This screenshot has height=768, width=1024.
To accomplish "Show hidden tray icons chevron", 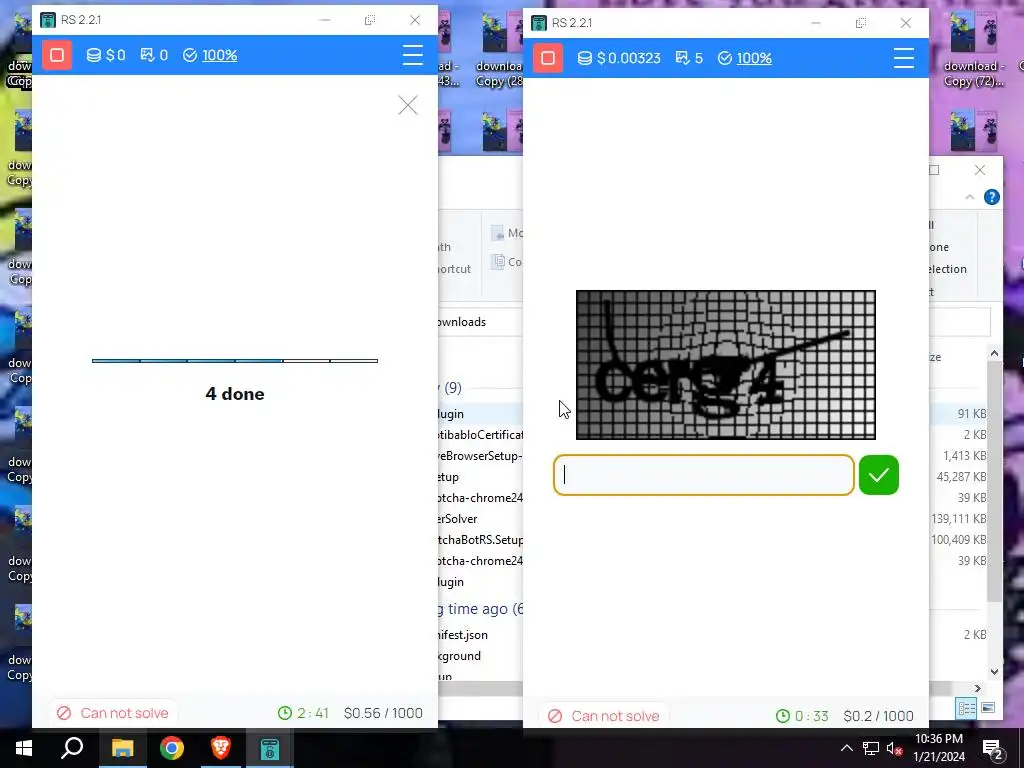I will click(x=846, y=748).
